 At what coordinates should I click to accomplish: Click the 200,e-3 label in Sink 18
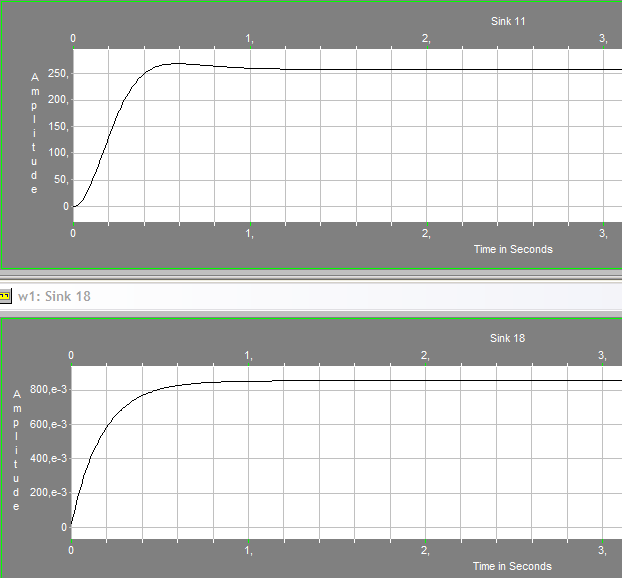(48, 493)
